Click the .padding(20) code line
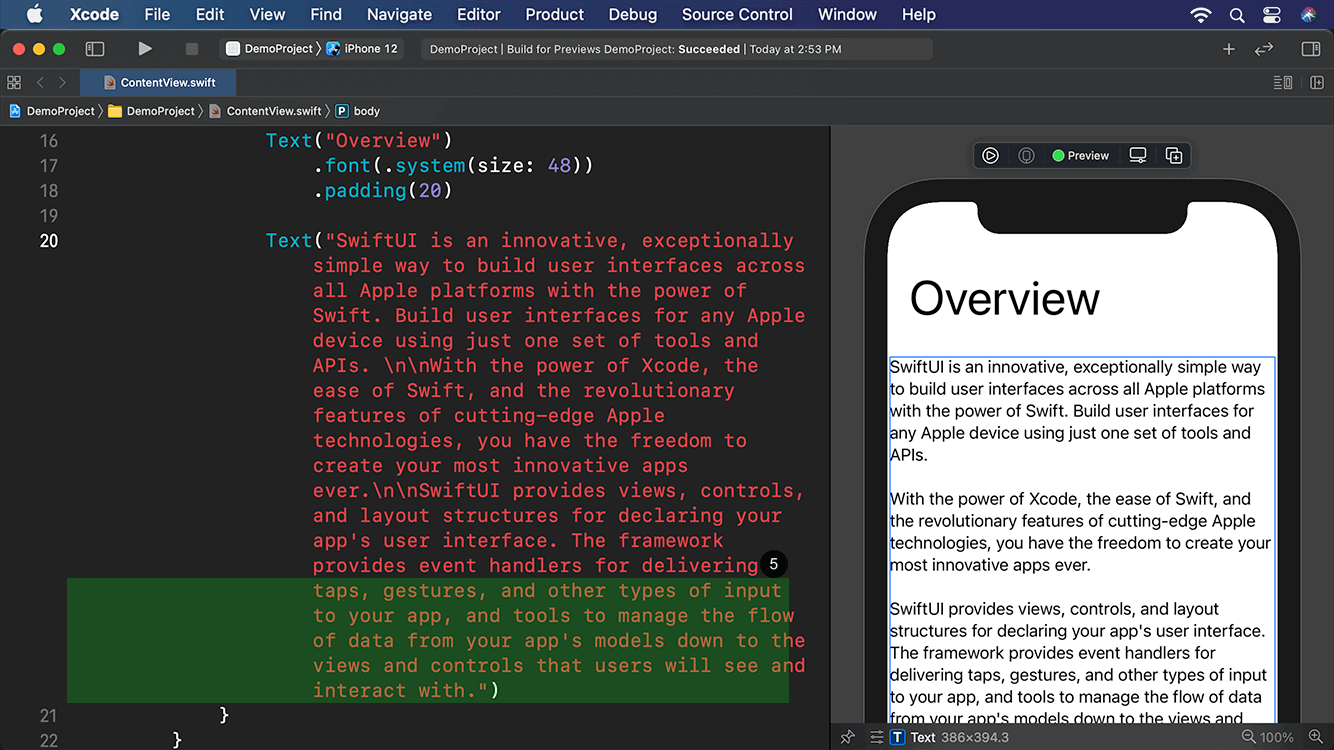 pos(383,191)
